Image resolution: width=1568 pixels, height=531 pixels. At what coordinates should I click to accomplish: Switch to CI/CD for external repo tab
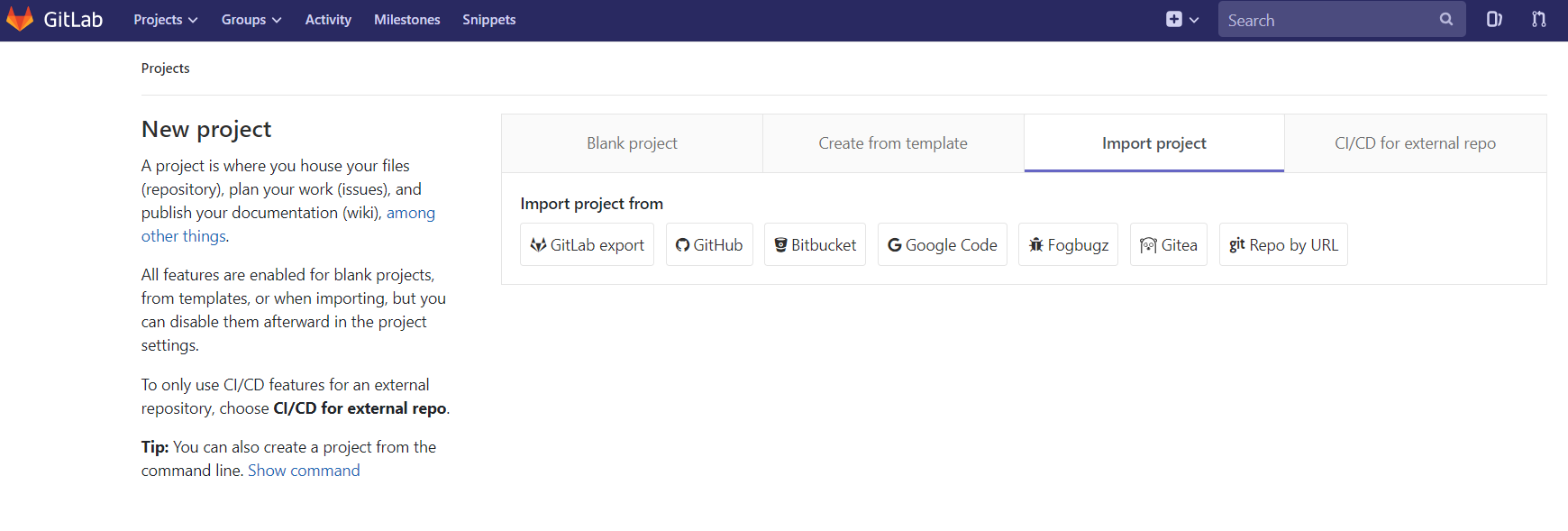pos(1416,143)
